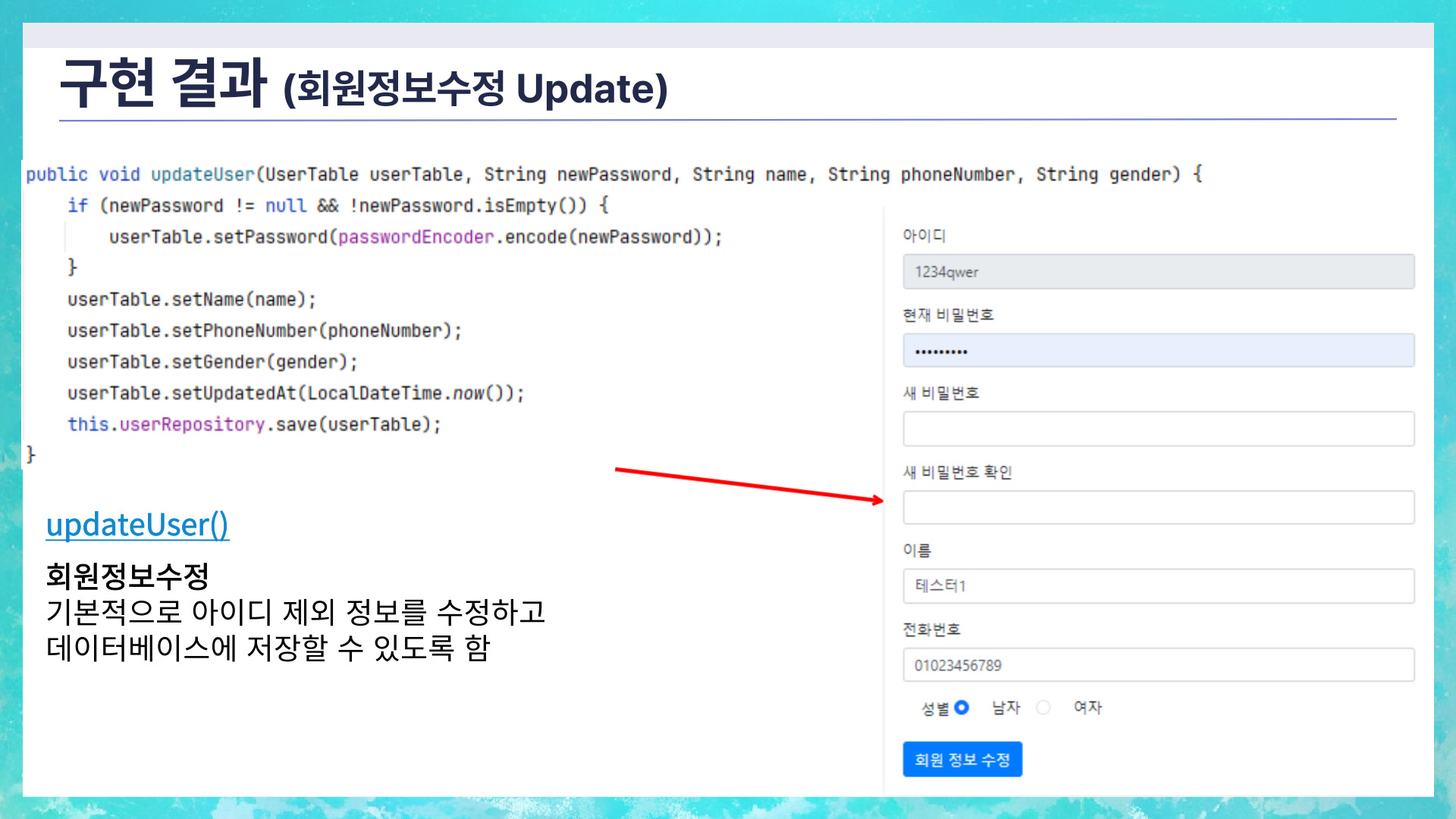The image size is (1456, 819).
Task: Click the 남자 option label
Action: click(x=1006, y=708)
